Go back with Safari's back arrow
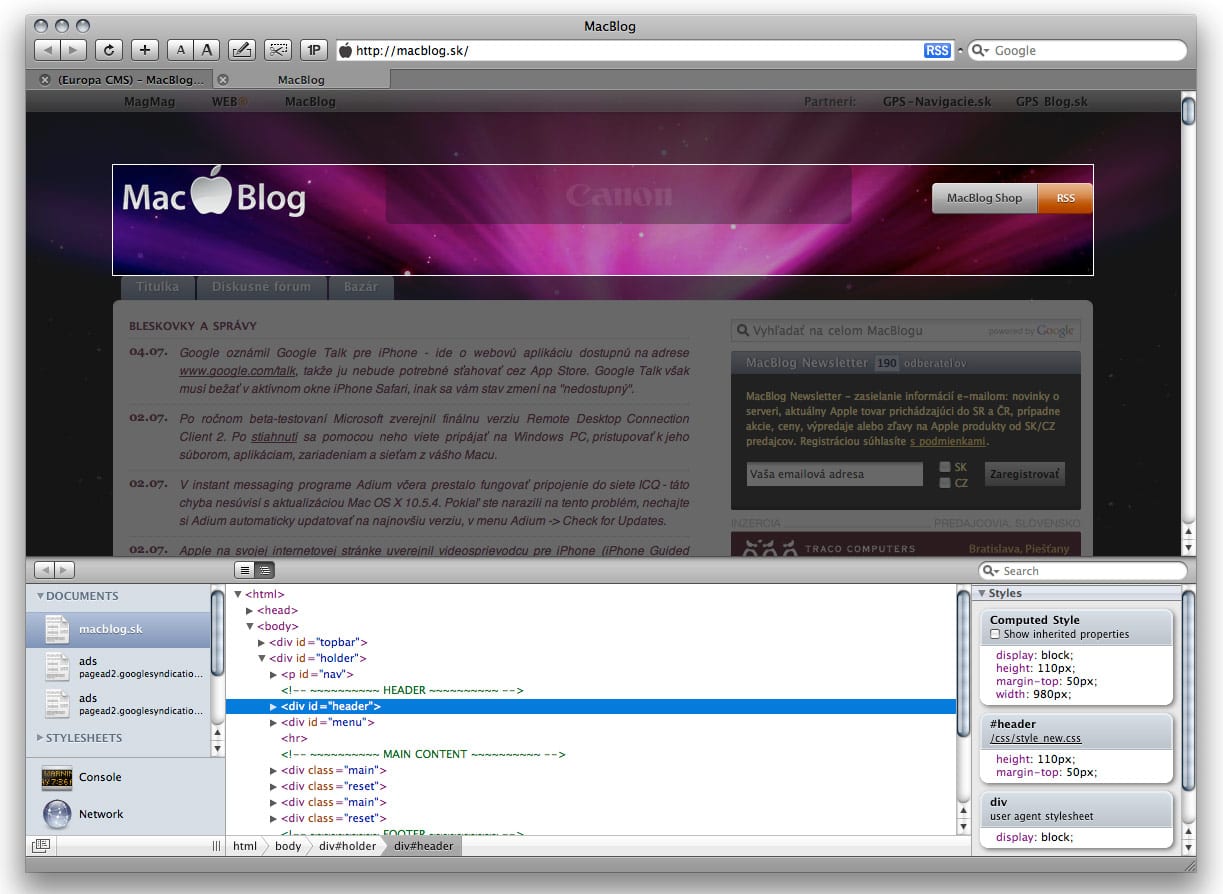 coord(47,50)
